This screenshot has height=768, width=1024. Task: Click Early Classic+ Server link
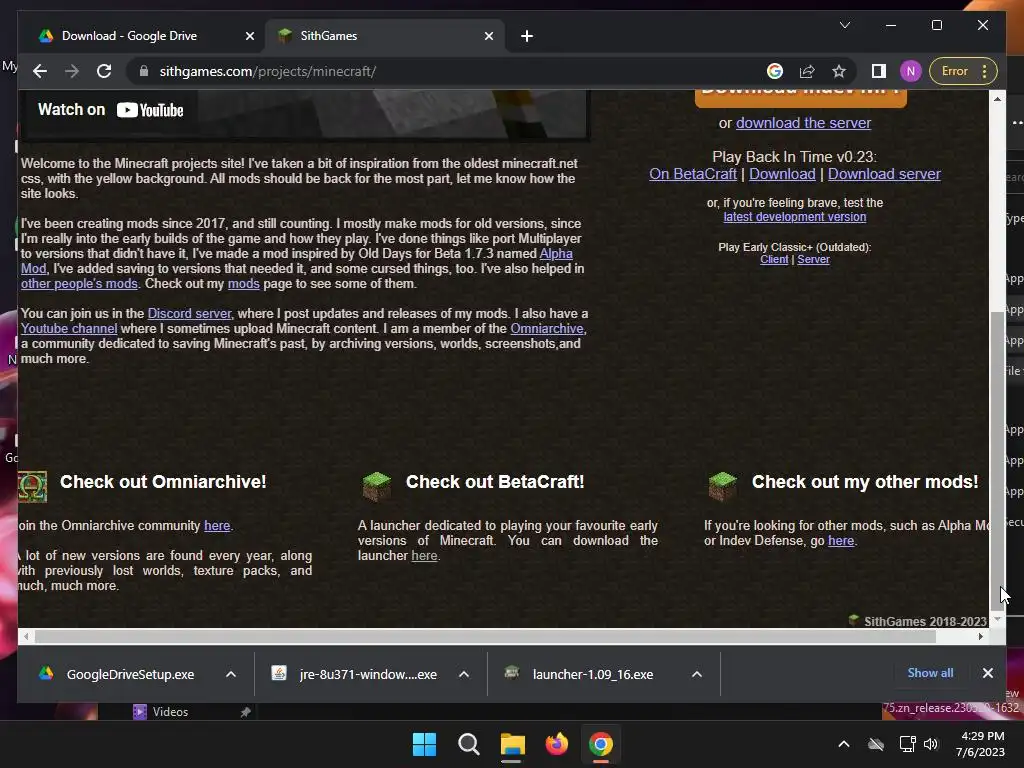(x=813, y=259)
